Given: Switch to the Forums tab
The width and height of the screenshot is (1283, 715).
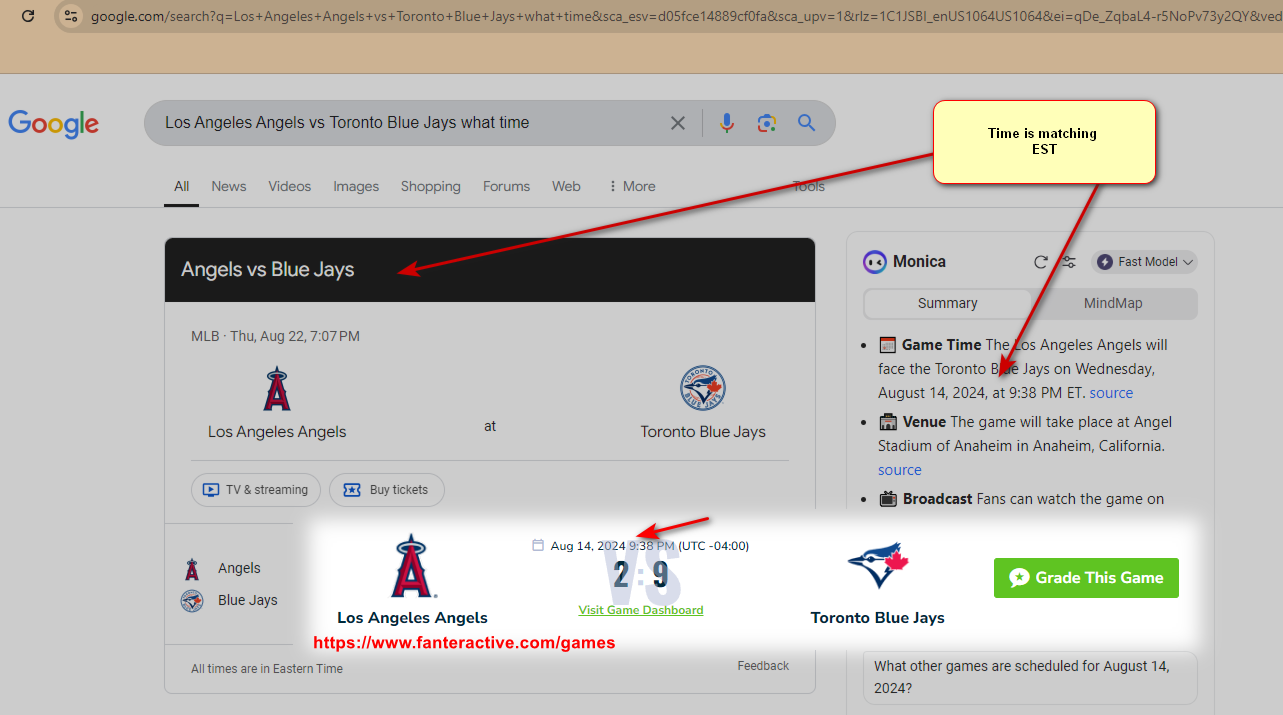Looking at the screenshot, I should click(507, 186).
